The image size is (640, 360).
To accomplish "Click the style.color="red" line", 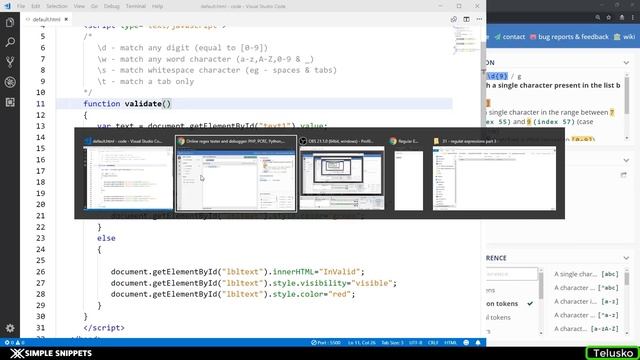I will [233, 294].
